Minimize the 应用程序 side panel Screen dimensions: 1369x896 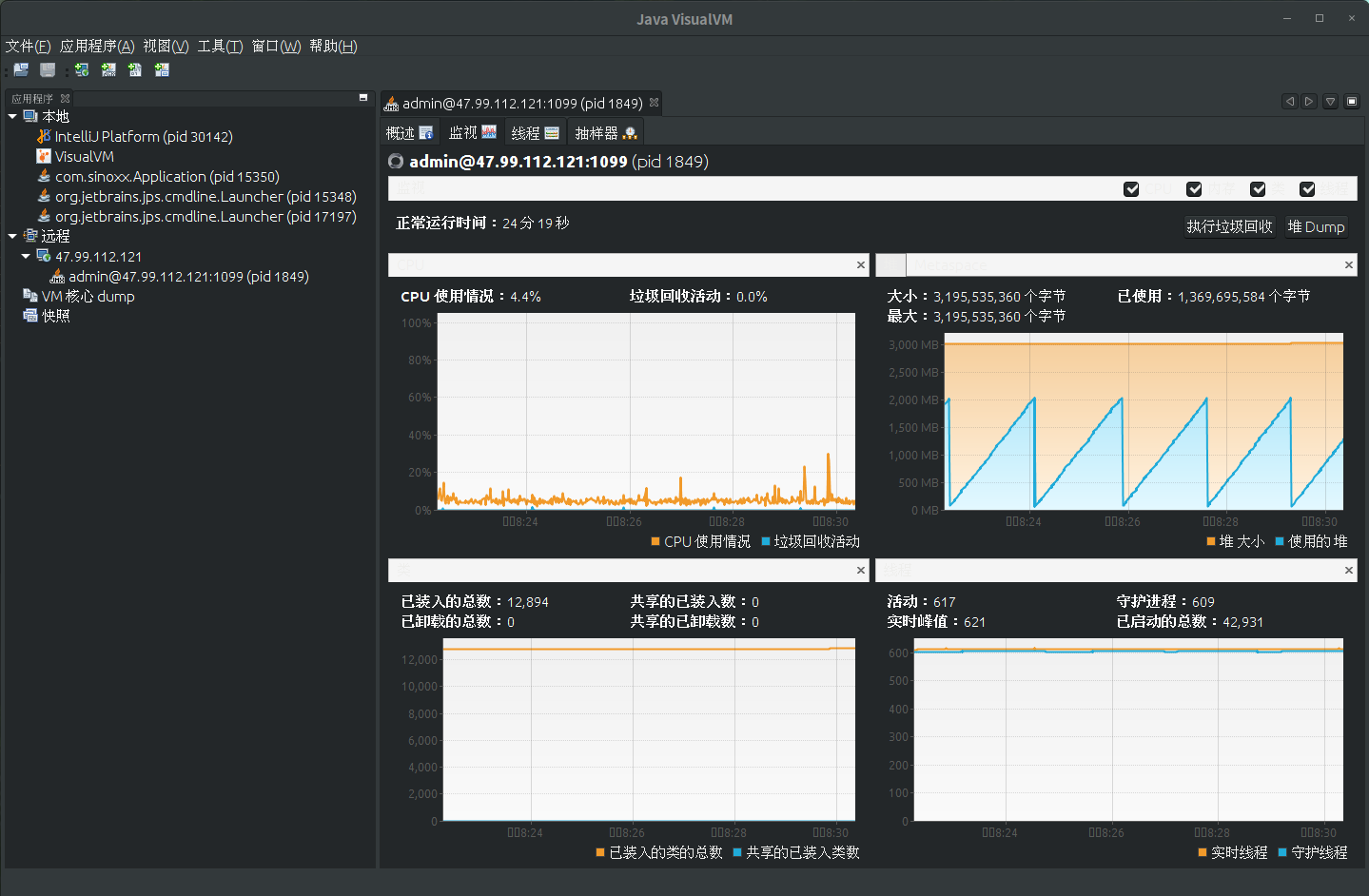pos(363,98)
